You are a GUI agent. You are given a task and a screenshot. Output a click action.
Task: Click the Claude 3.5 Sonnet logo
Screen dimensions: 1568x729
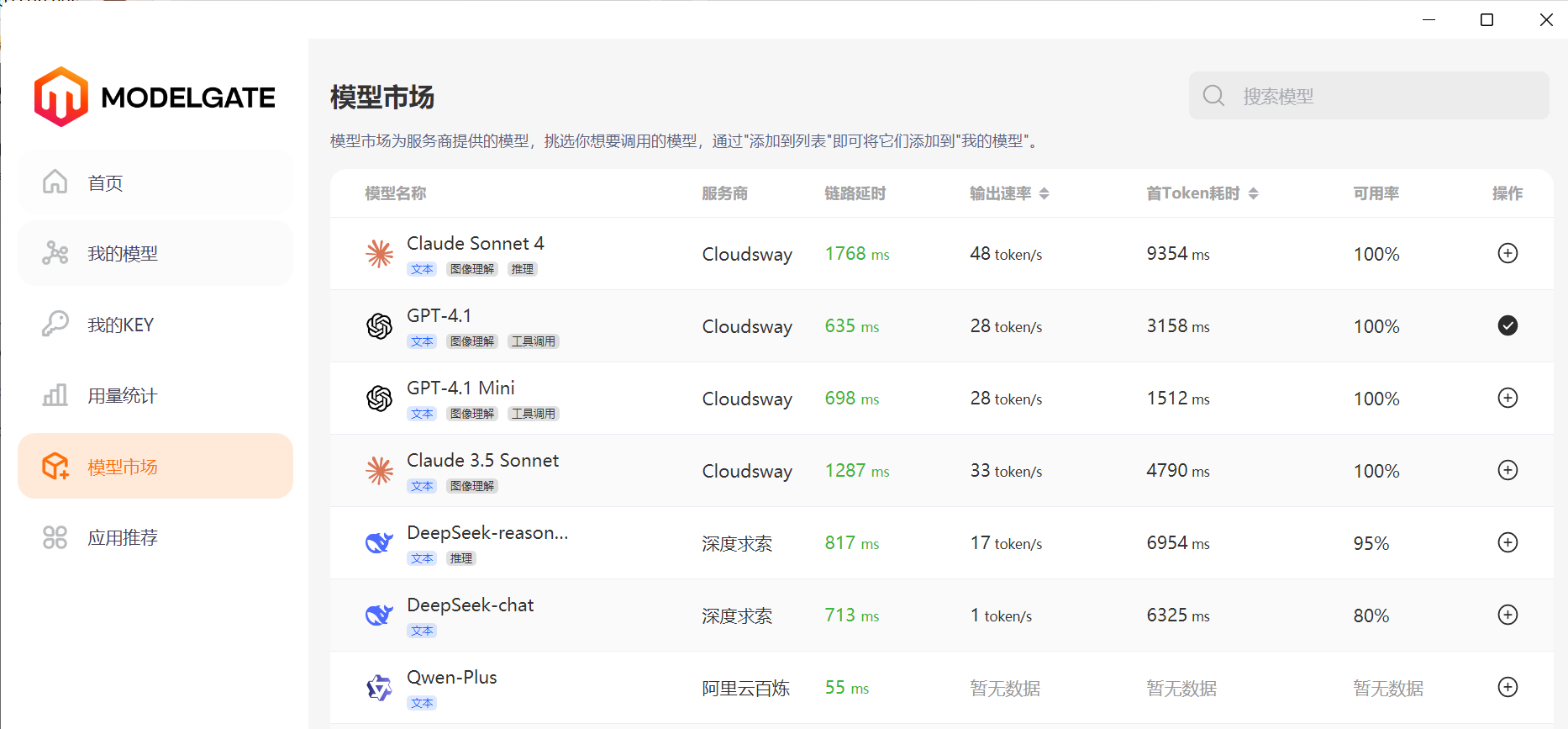380,471
